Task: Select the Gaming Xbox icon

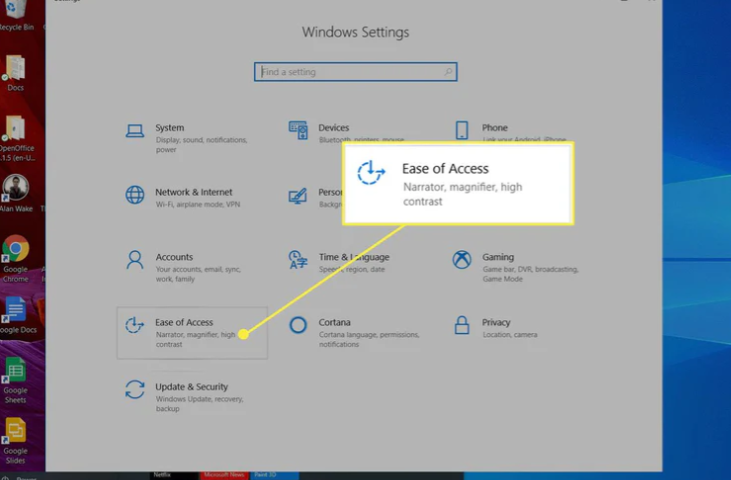Action: click(x=462, y=260)
